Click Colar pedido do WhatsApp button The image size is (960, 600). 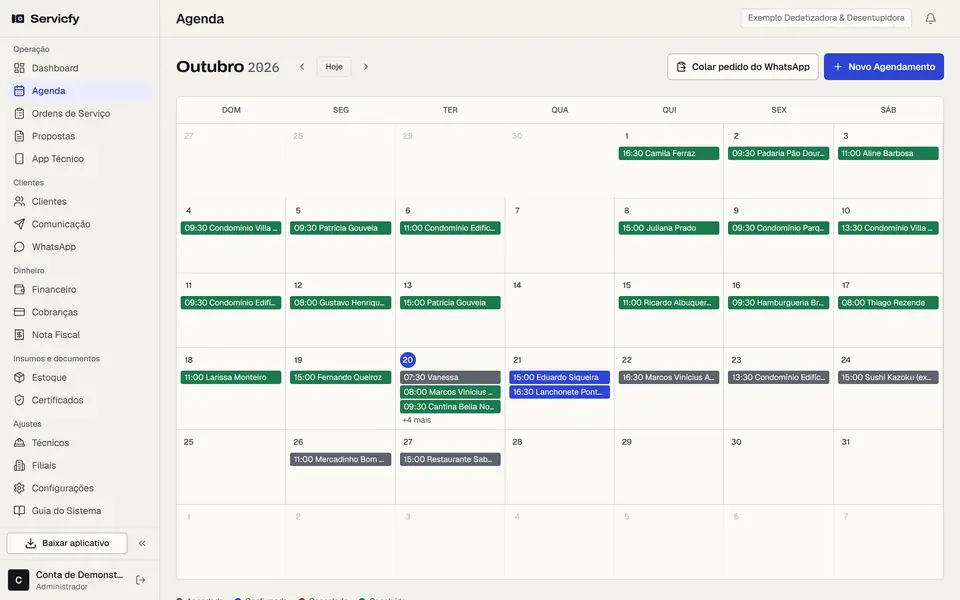coord(743,67)
